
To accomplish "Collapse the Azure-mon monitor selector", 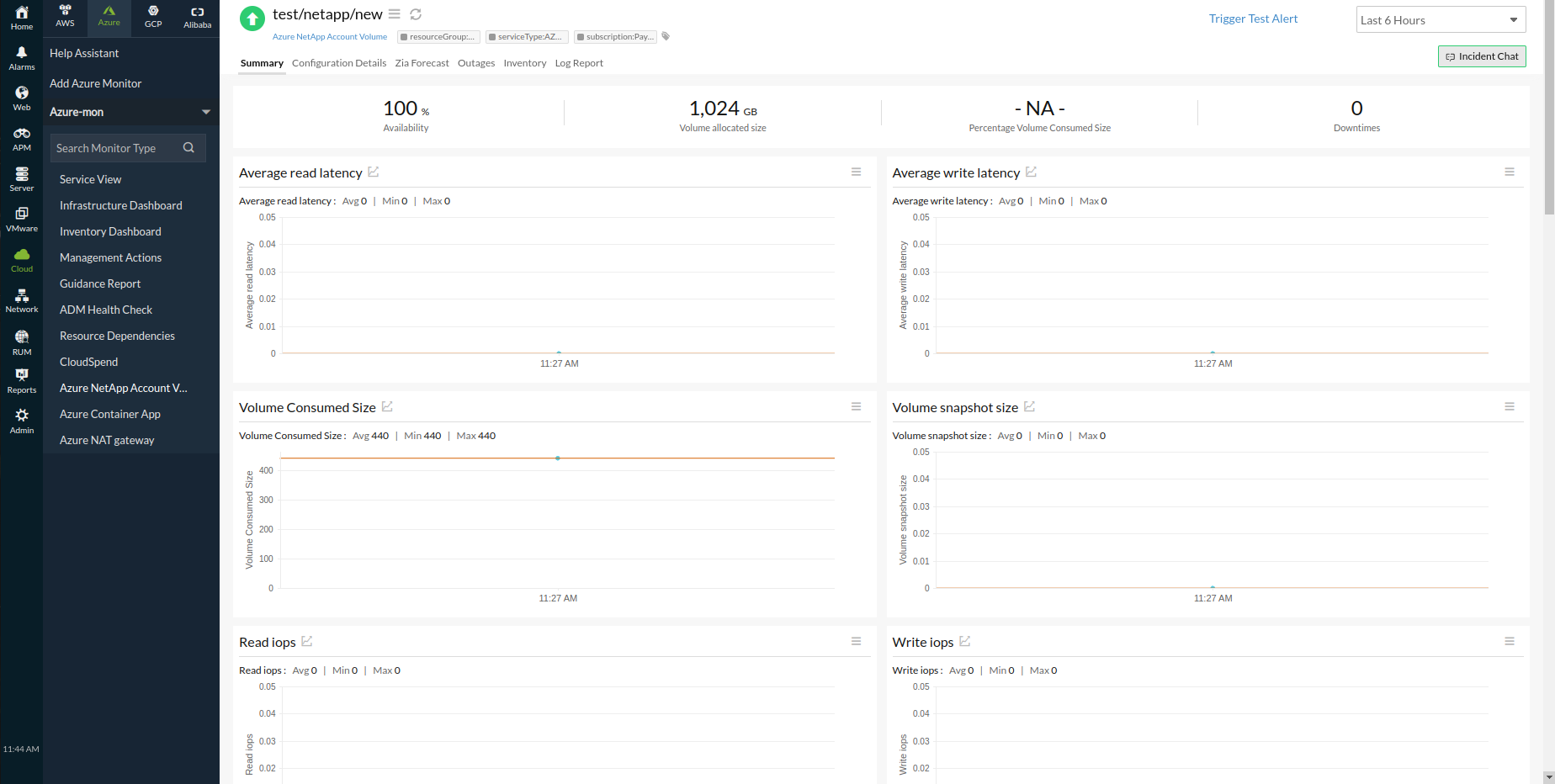I will [x=206, y=111].
